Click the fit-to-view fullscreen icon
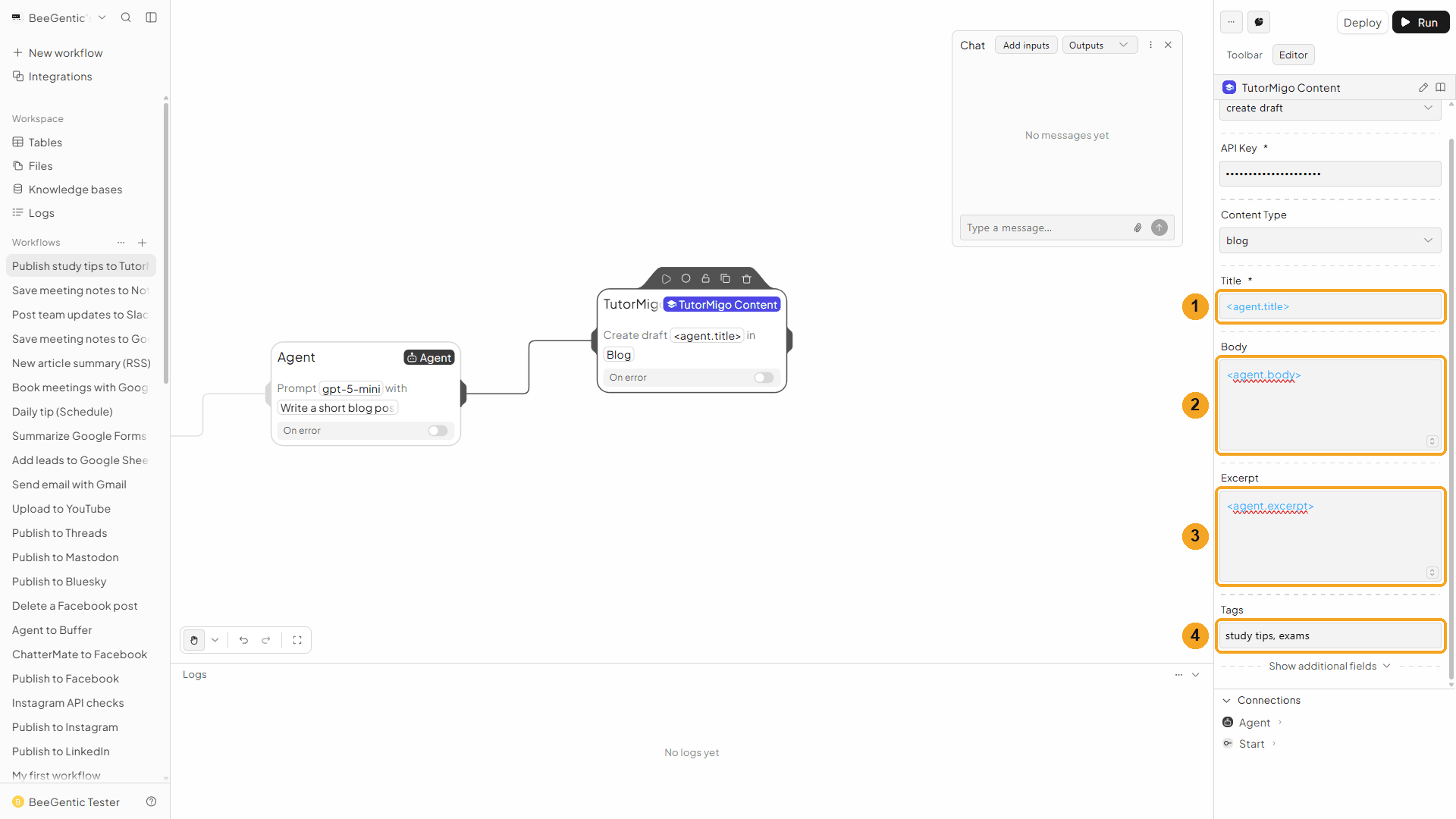 tap(297, 640)
